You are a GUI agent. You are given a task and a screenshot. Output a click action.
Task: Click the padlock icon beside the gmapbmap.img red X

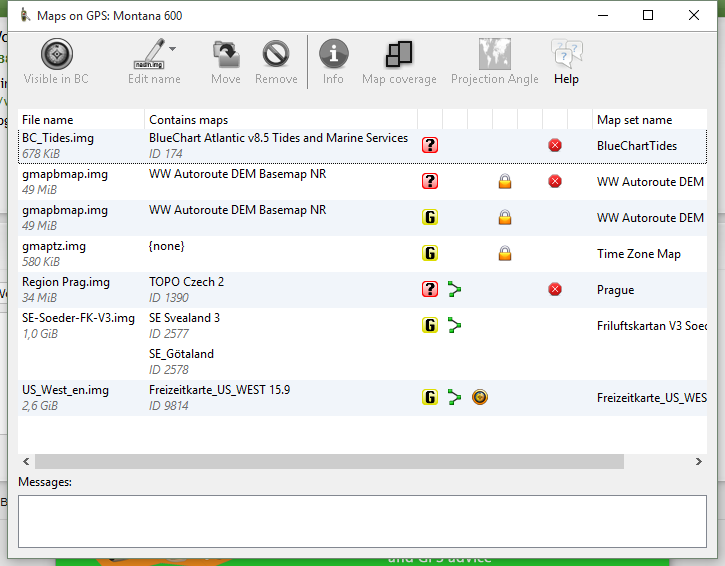click(x=505, y=181)
